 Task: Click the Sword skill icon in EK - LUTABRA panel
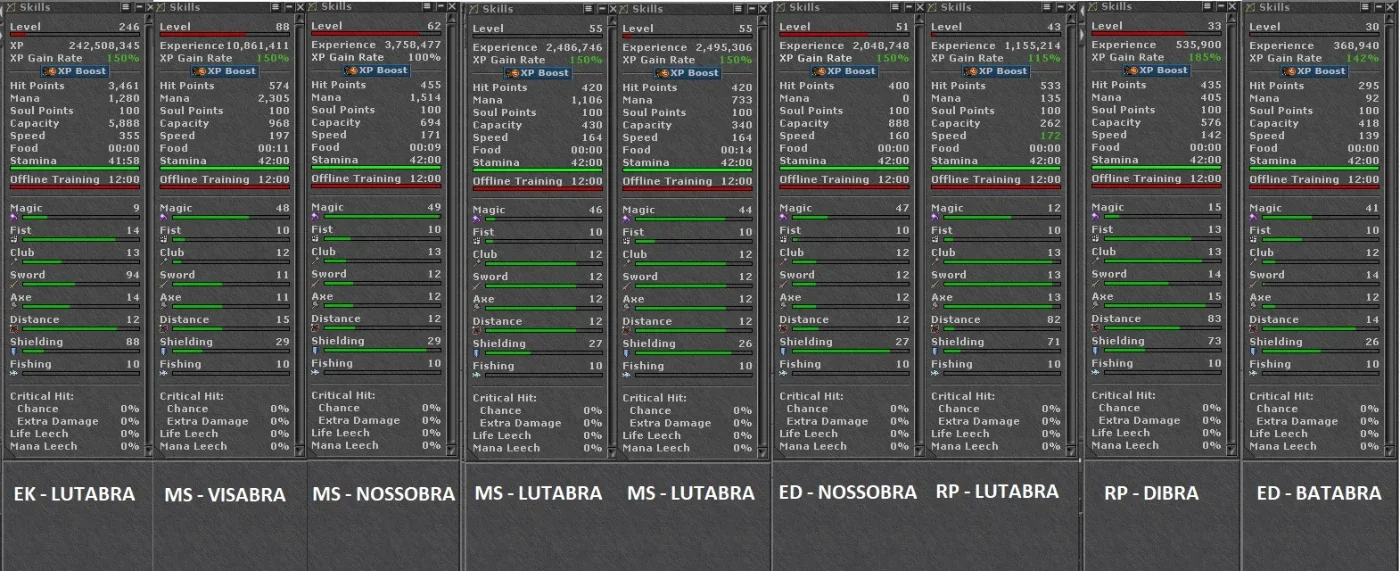pyautogui.click(x=14, y=284)
